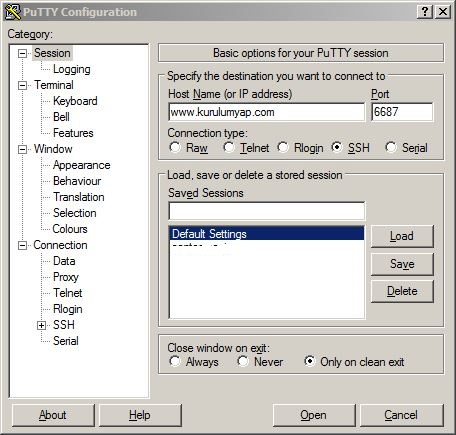Viewport: 456px width, 435px height.
Task: Collapse the Terminal category node
Action: 22,85
